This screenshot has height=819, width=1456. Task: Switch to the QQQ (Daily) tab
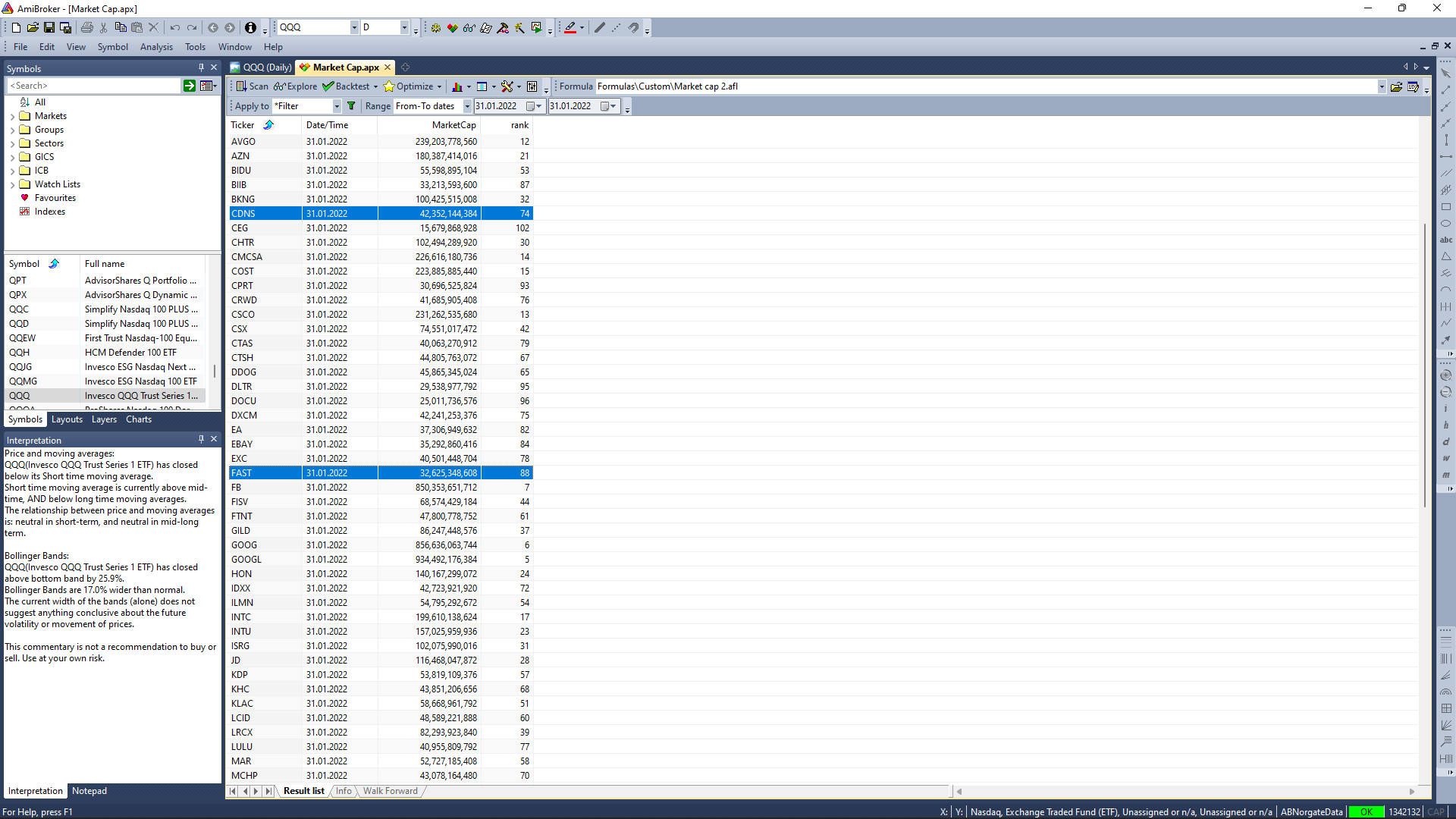click(x=262, y=67)
